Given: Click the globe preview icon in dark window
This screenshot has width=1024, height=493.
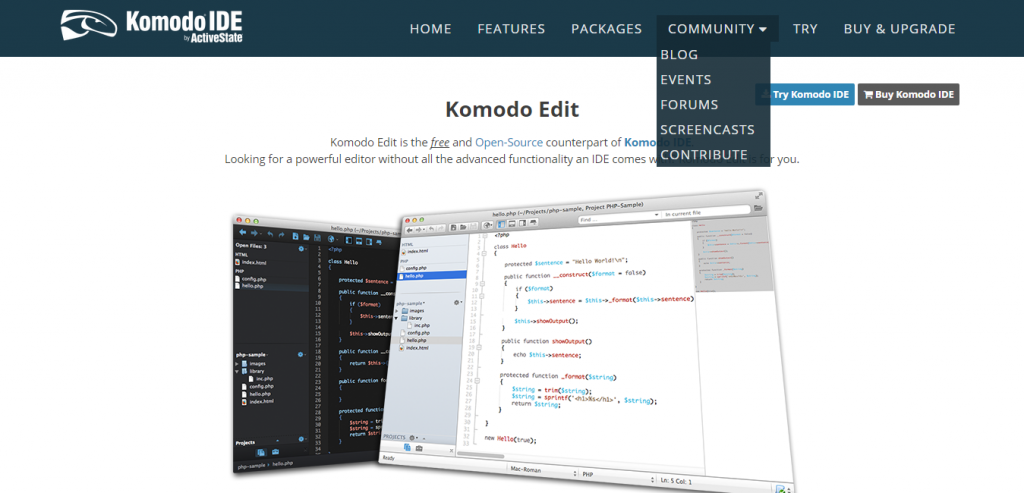Looking at the screenshot, I should point(332,238).
